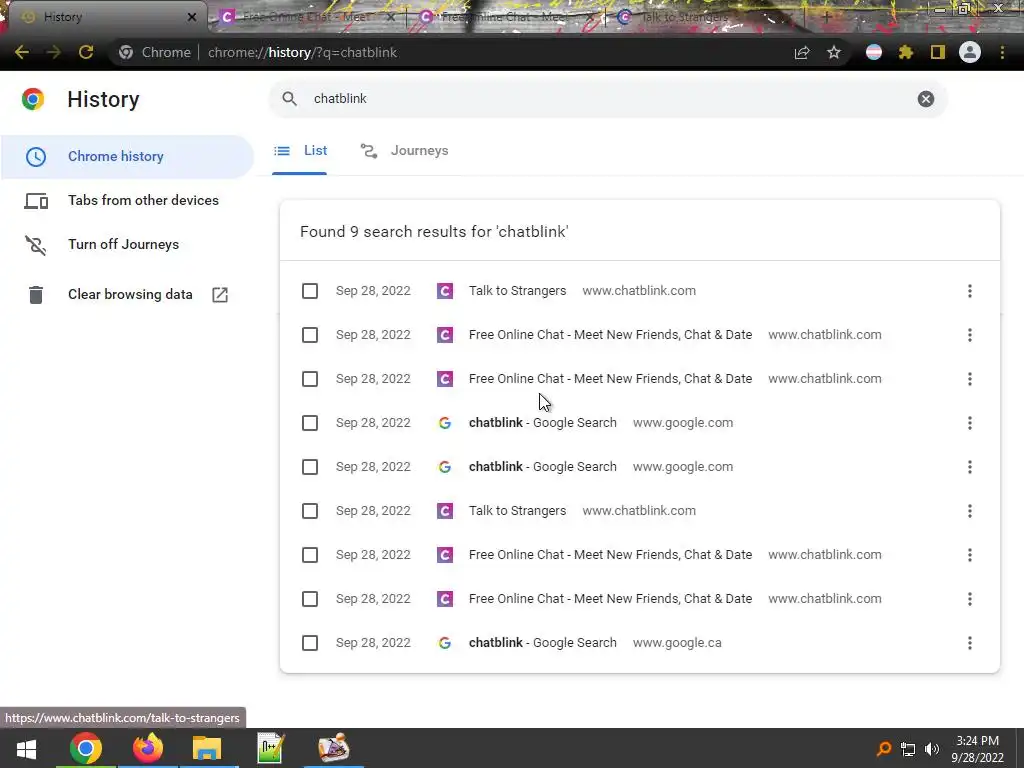Open the striped flag extension icon
The height and width of the screenshot is (768, 1024).
pos(874,52)
